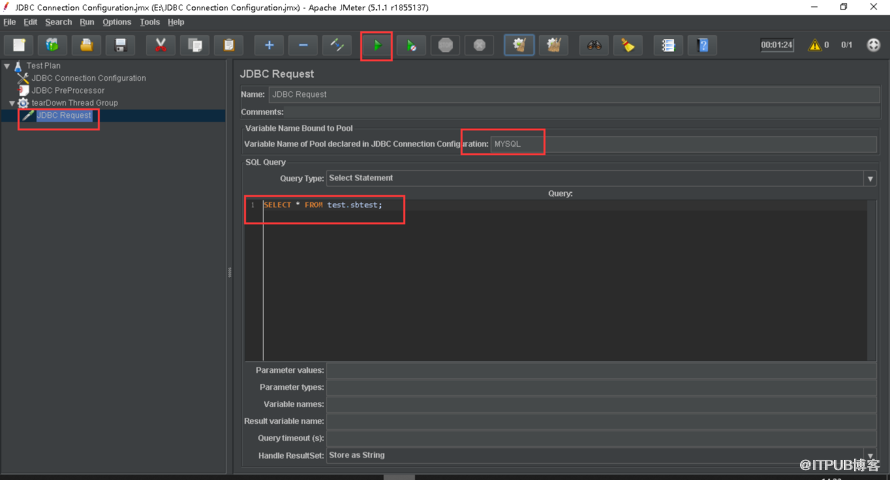Click the Remove minus toolbar icon
The height and width of the screenshot is (480, 890).
[303, 45]
